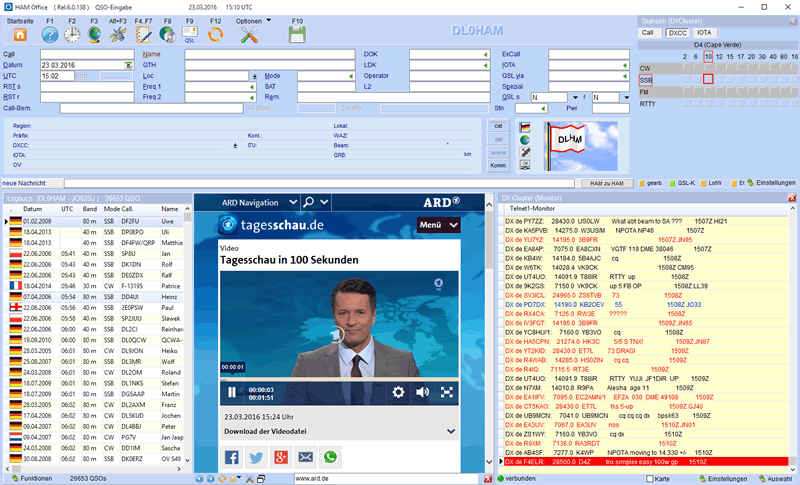Toggle the QSL-K. green legend box
Screen dimensions: 800x485
click(x=672, y=184)
